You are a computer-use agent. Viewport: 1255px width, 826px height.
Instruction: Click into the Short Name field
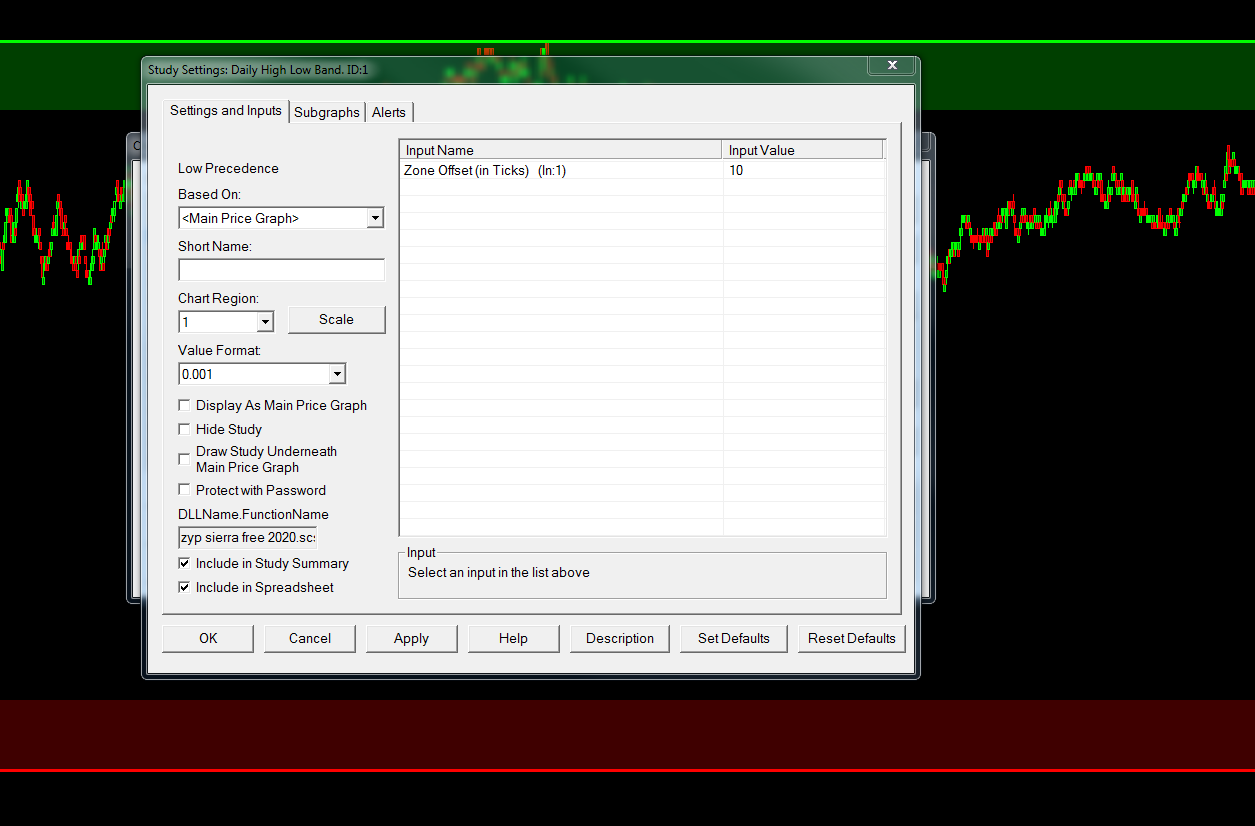[x=281, y=270]
